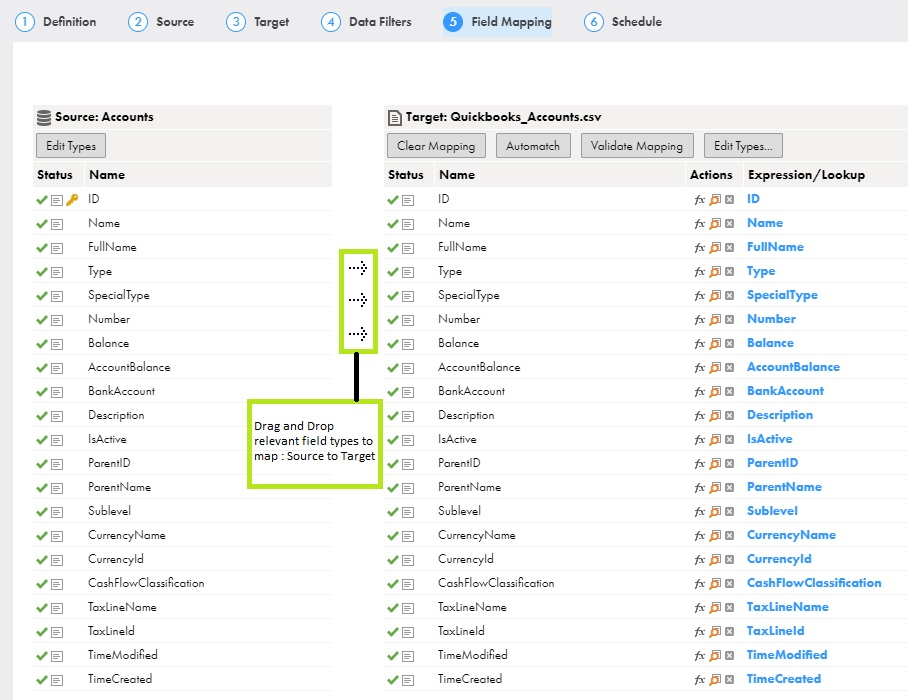Click the key icon on source ID
The image size is (908, 700).
coord(72,200)
